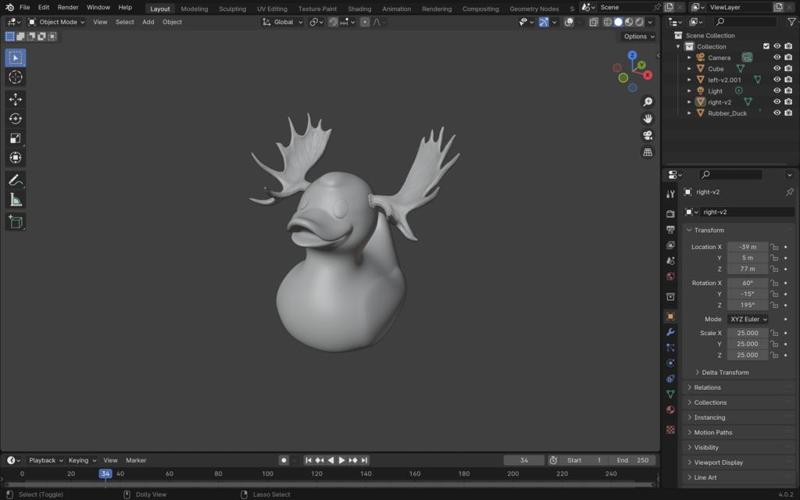Switch perspective/orthographic grid icon
The image size is (800, 500).
(x=647, y=152)
